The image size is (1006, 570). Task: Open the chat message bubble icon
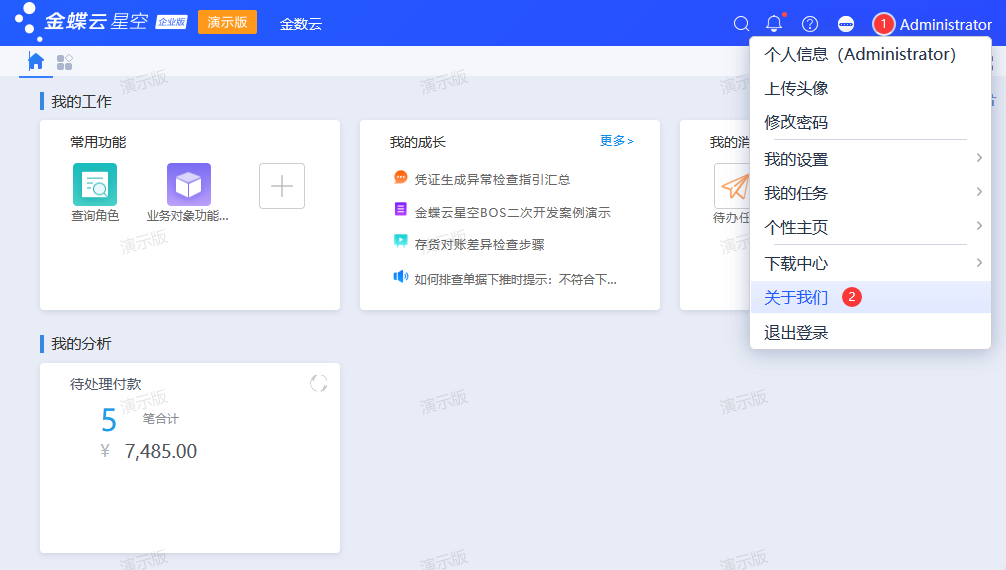[846, 24]
